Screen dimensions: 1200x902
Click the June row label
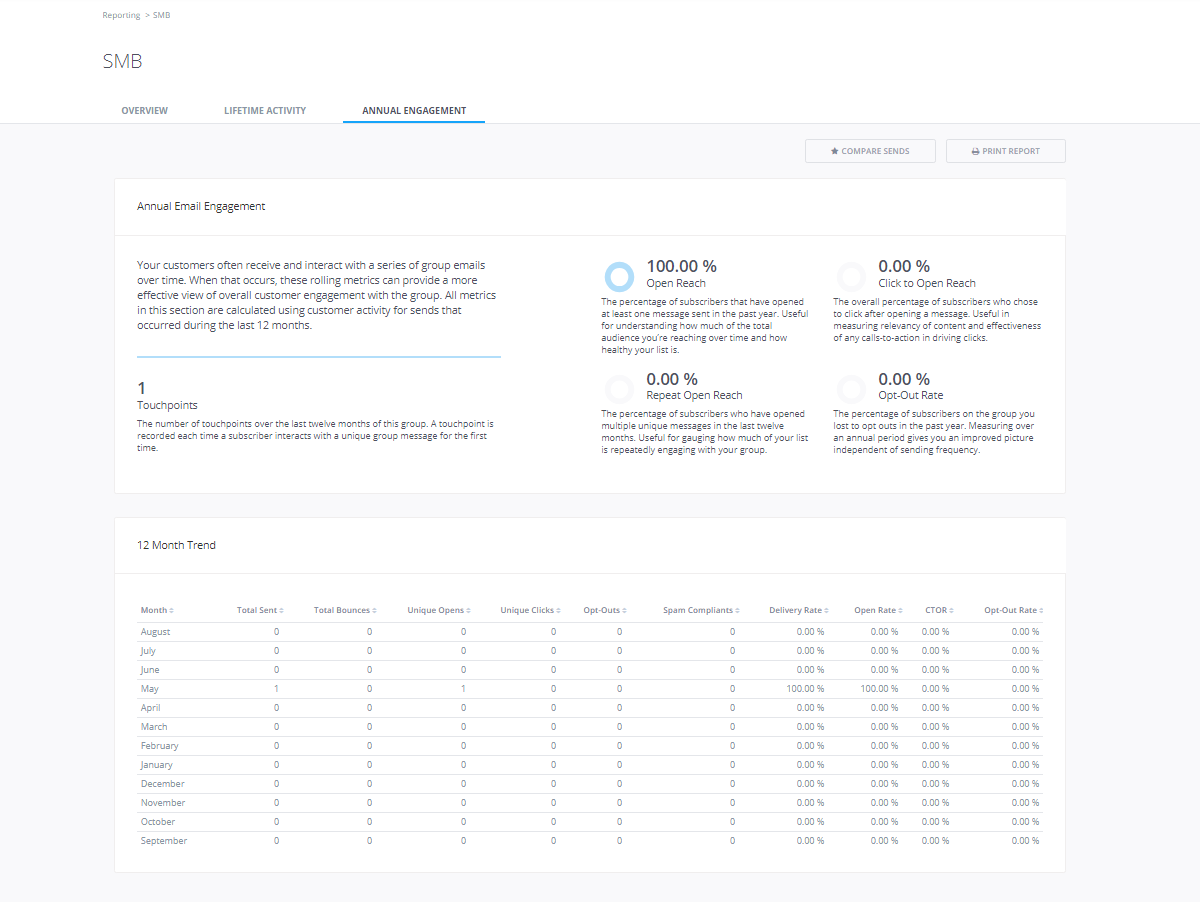pyautogui.click(x=150, y=670)
